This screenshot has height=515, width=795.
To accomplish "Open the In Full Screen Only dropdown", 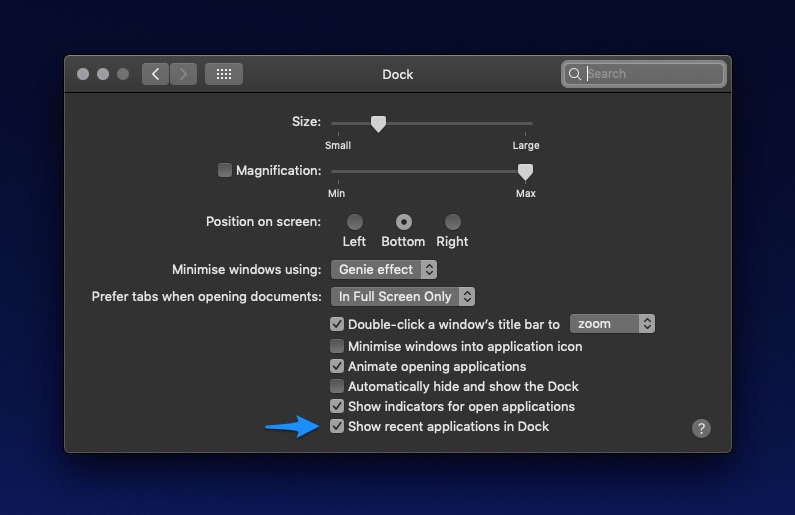I will coord(403,297).
